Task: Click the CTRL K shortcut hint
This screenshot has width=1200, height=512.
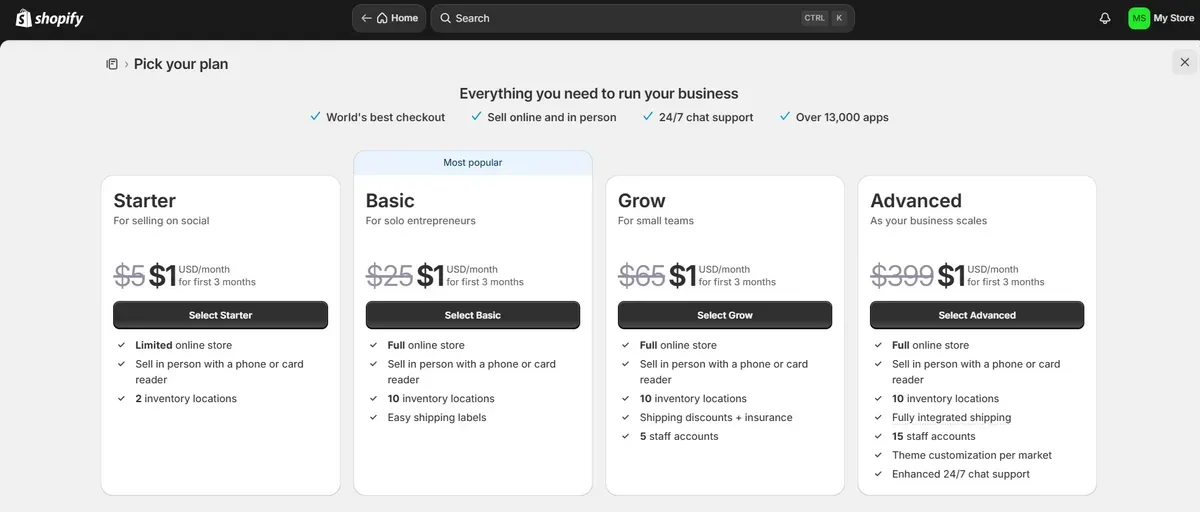Action: [x=824, y=18]
